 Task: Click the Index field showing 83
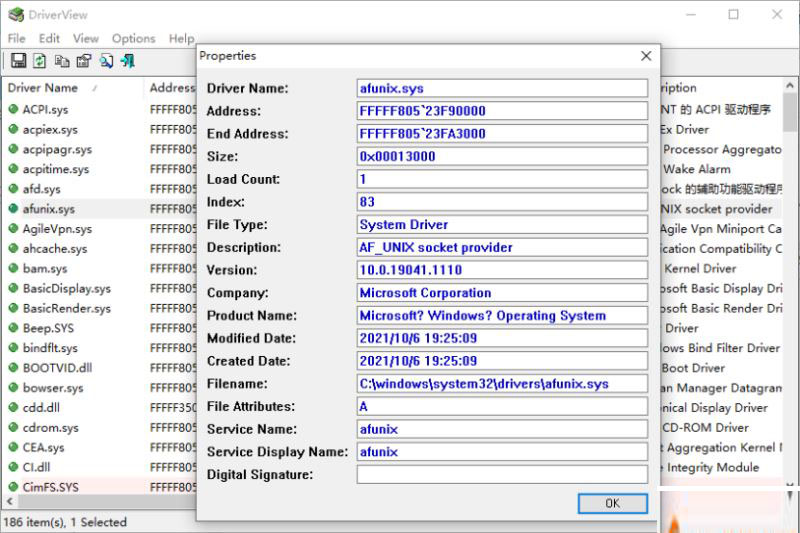coord(503,201)
